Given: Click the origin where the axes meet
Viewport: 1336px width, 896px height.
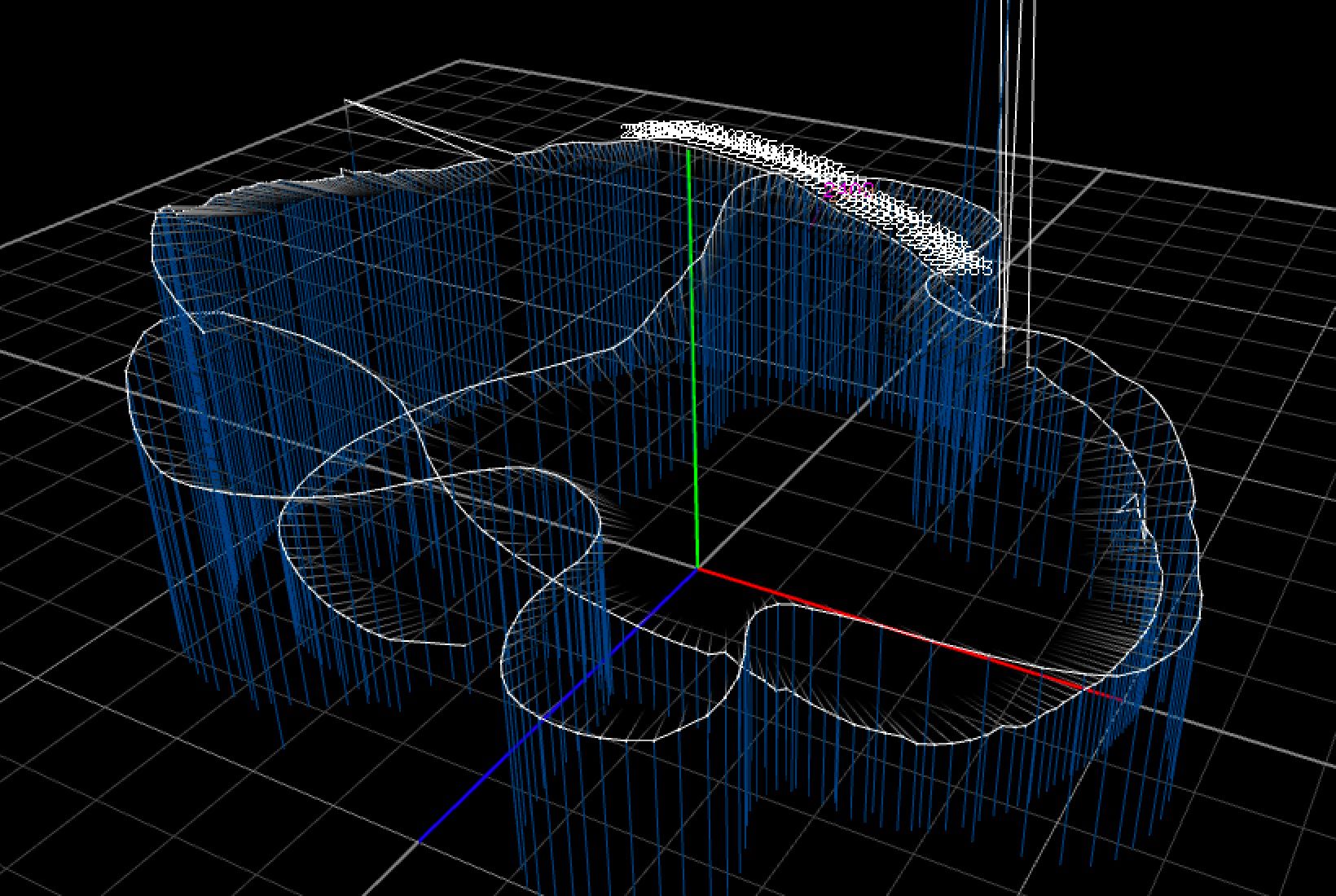Looking at the screenshot, I should pos(697,568).
